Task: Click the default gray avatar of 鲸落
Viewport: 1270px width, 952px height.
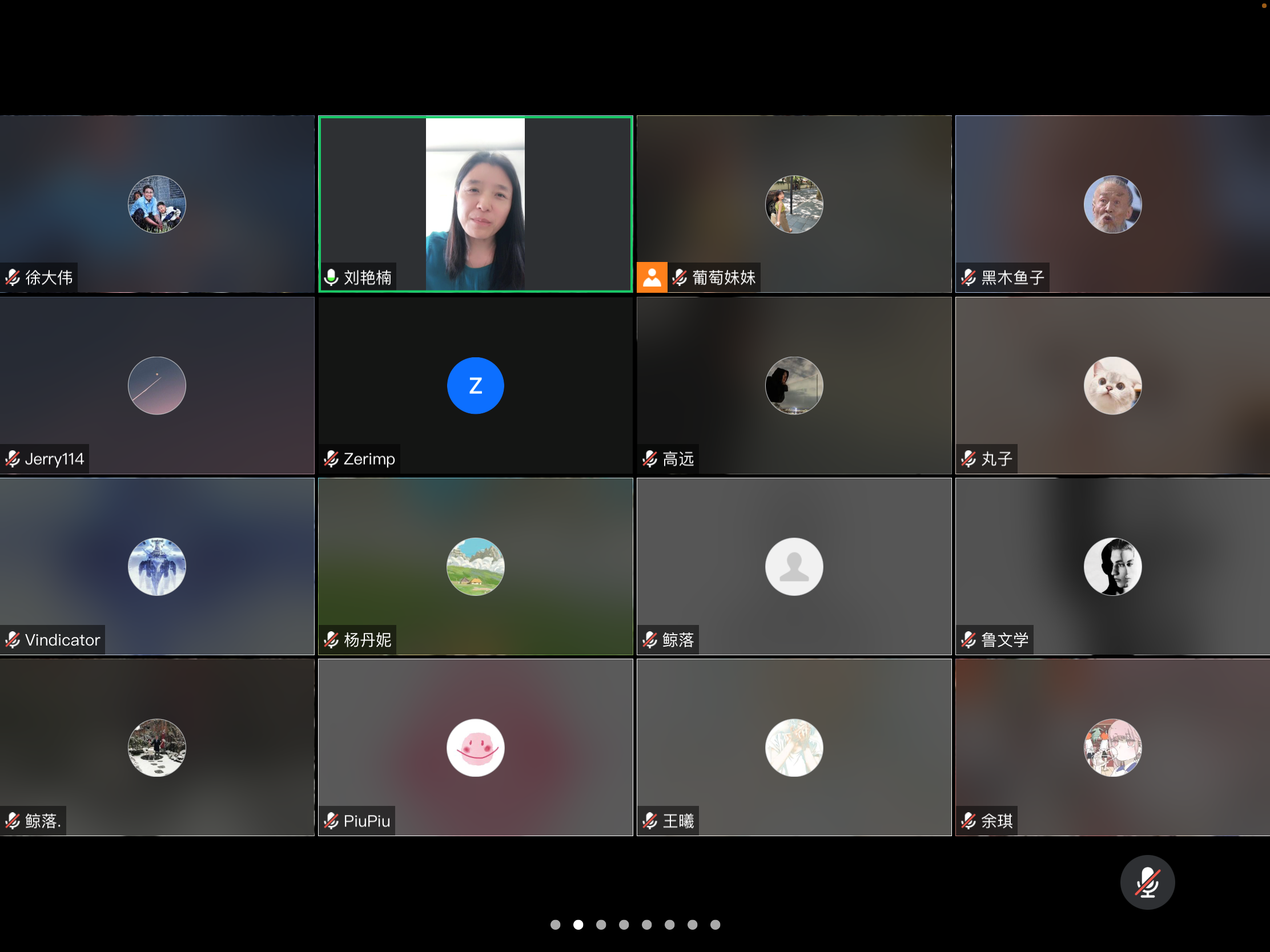Action: [x=793, y=566]
